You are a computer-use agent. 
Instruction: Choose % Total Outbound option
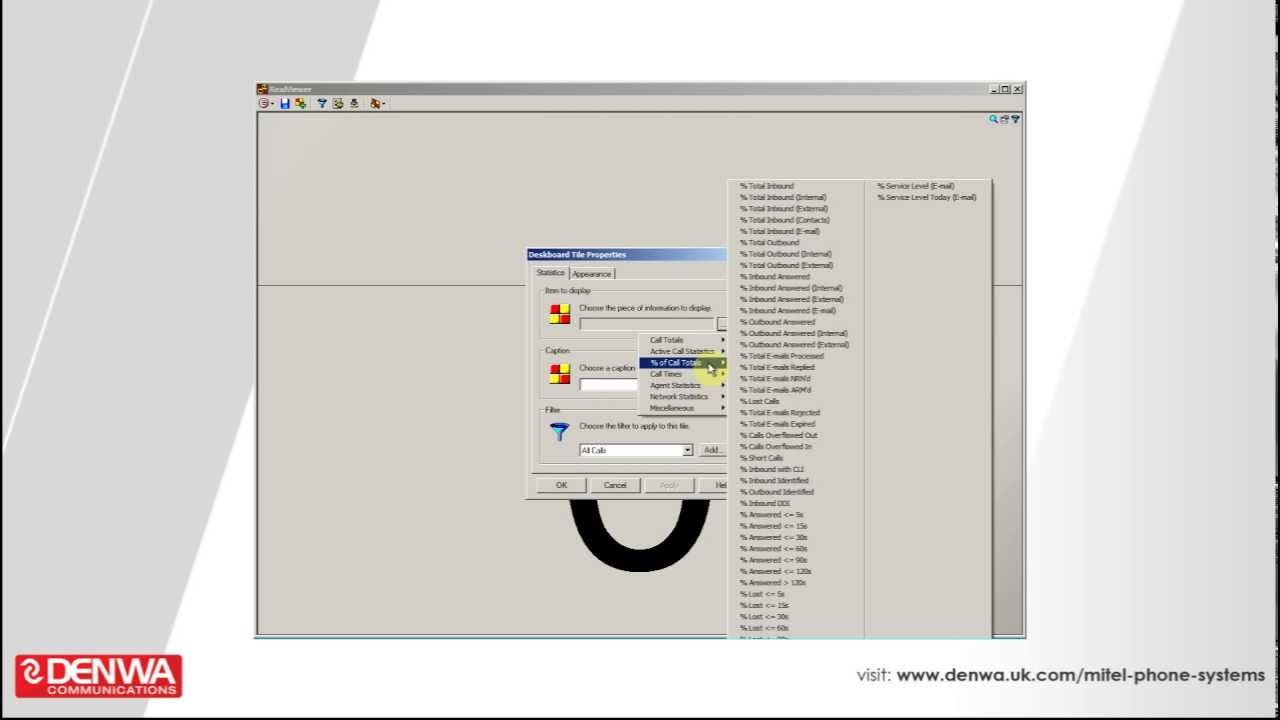point(770,242)
